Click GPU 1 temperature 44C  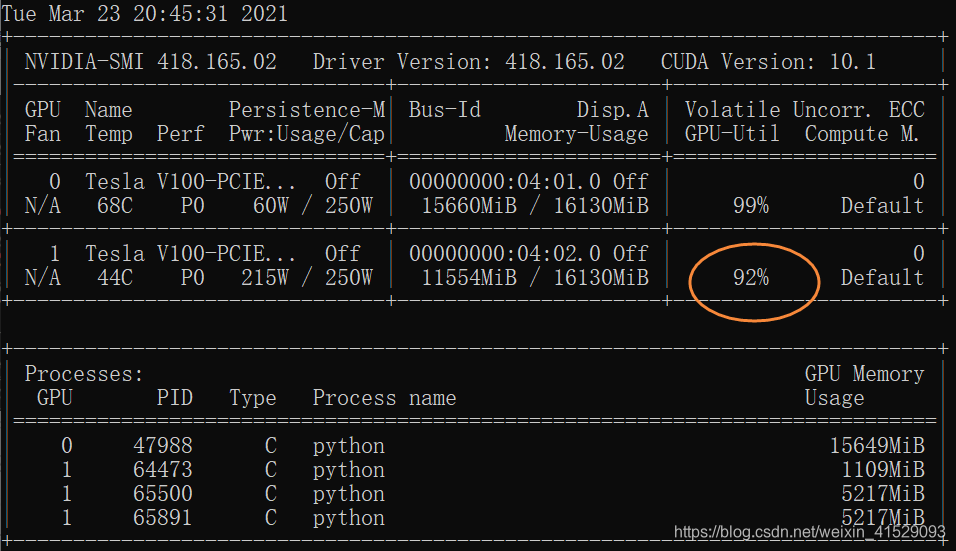click(115, 278)
